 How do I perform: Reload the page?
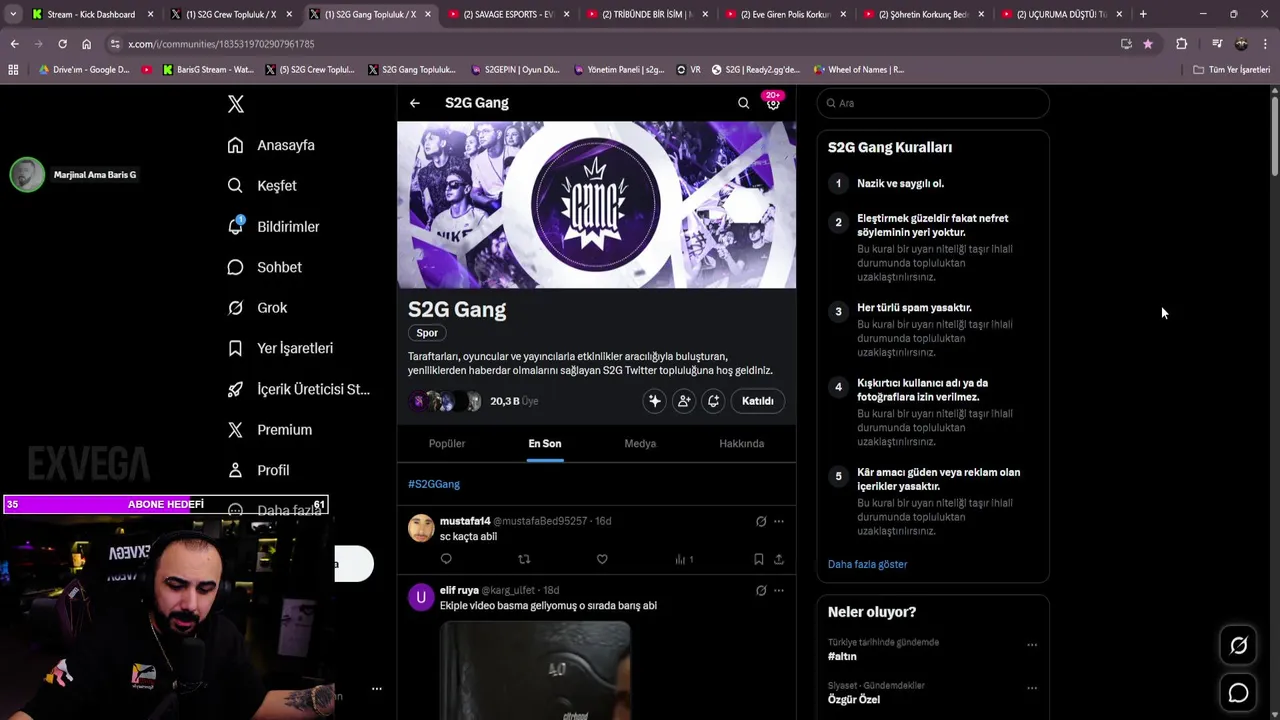pos(62,44)
